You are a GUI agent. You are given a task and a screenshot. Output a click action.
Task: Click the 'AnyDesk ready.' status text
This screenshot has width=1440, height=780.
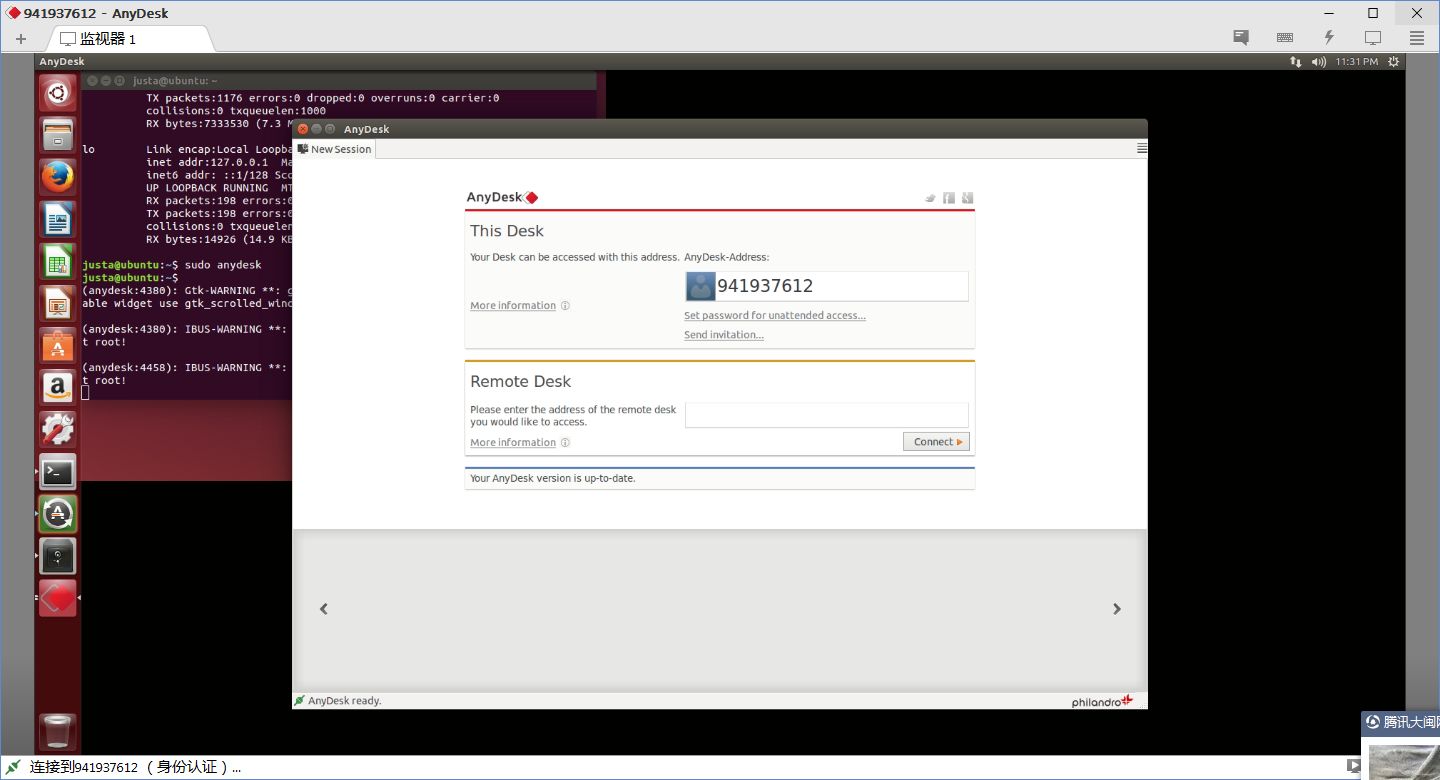[x=344, y=701]
